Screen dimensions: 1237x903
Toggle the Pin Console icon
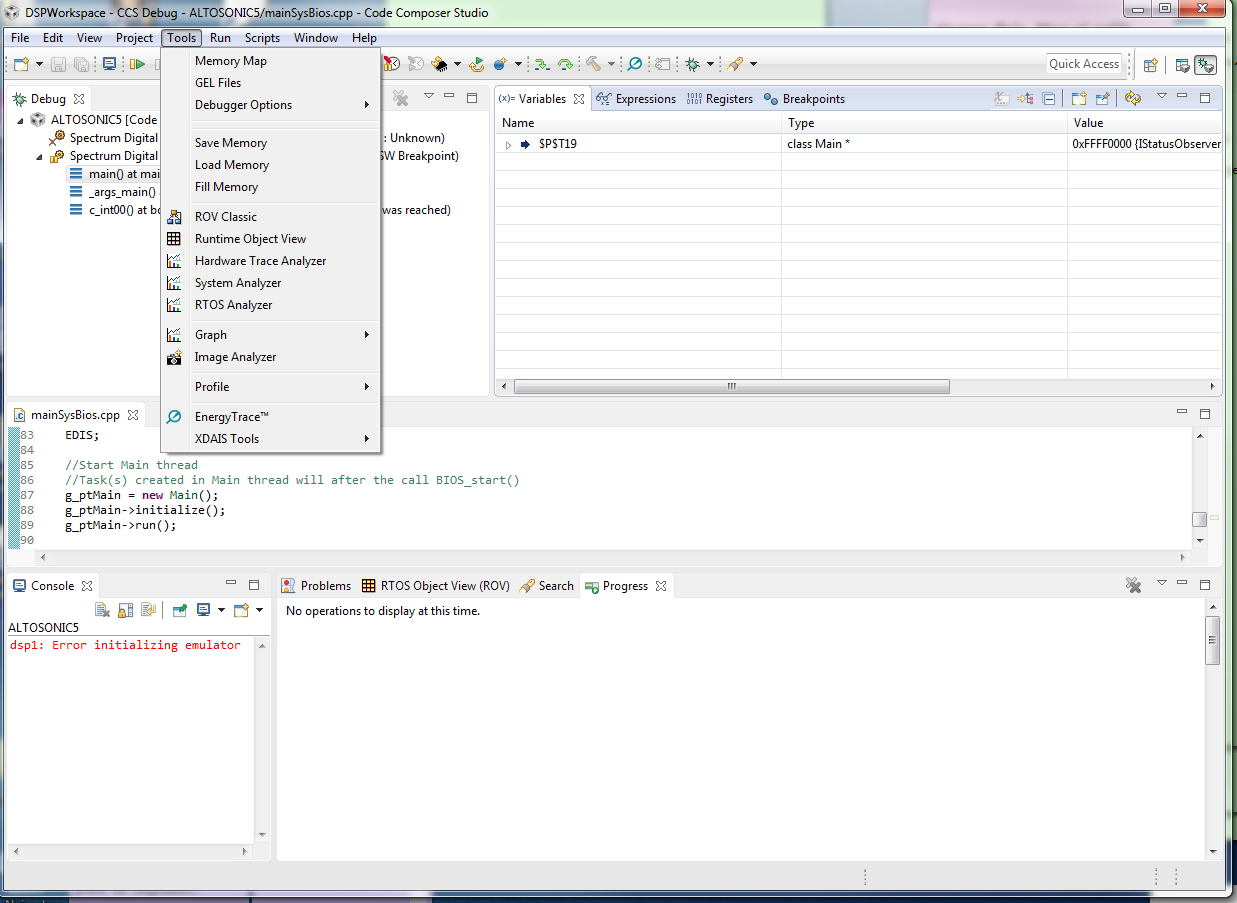coord(180,610)
